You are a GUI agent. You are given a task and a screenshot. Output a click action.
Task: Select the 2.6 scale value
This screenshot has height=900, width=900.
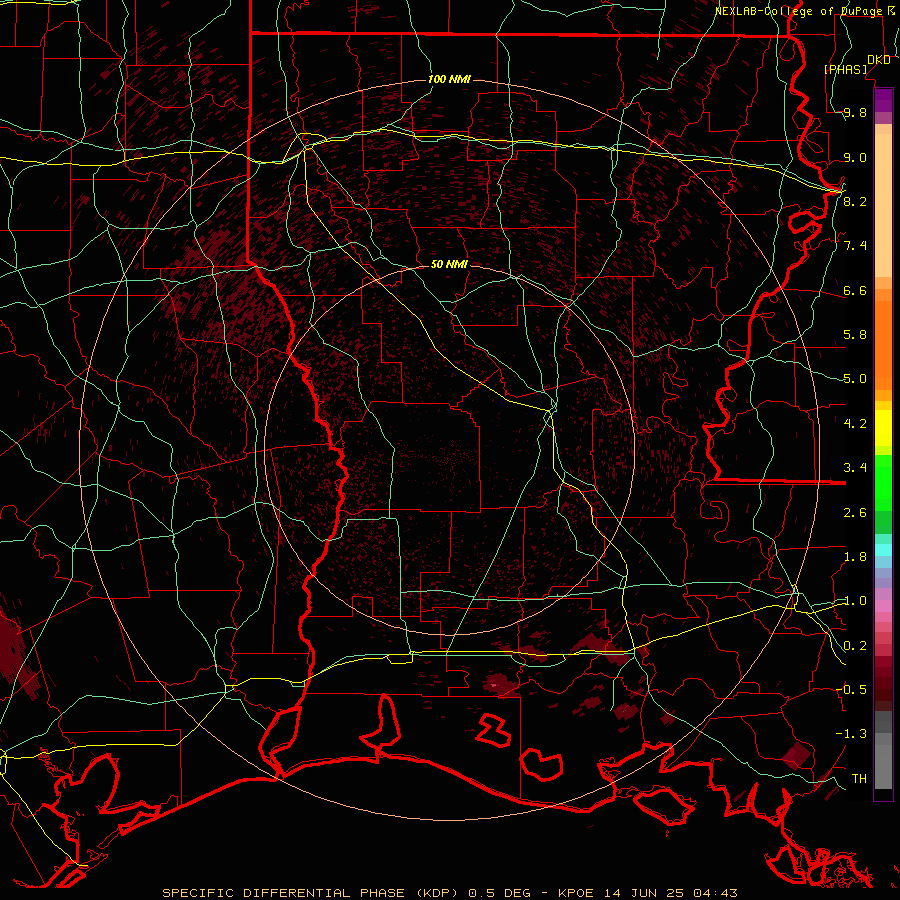click(x=855, y=513)
